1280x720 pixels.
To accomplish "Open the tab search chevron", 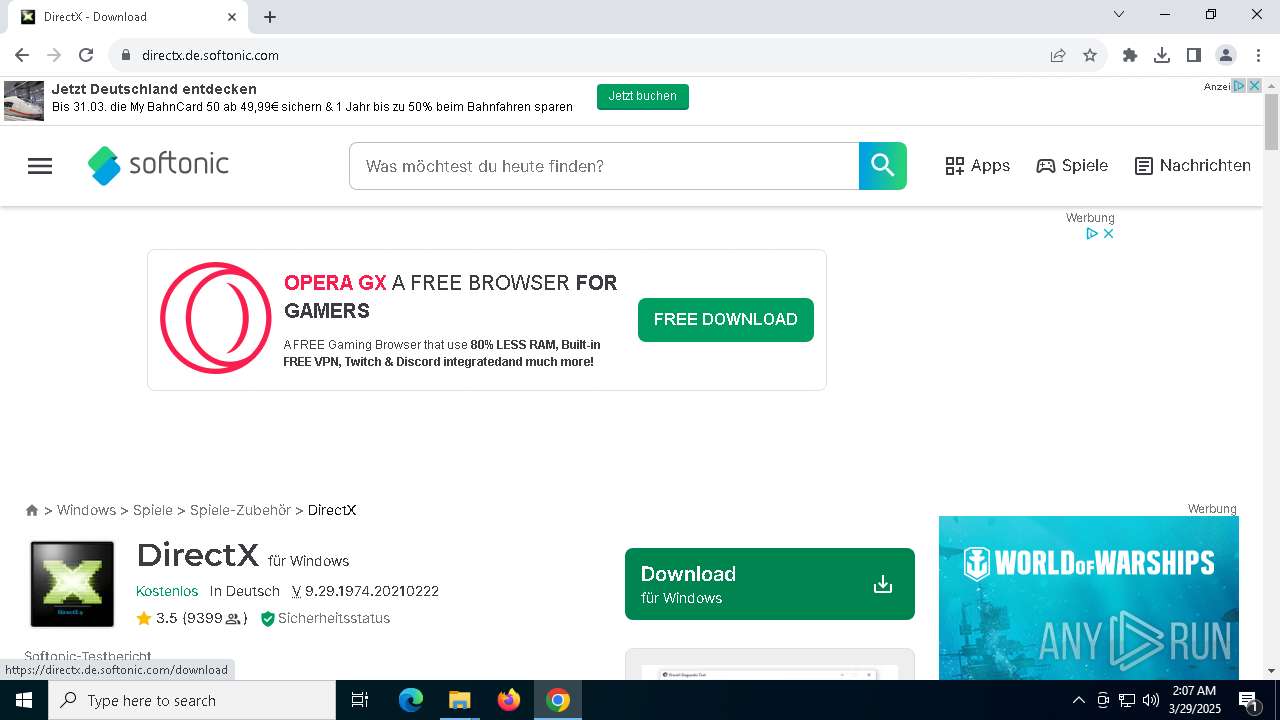I will [x=1119, y=15].
